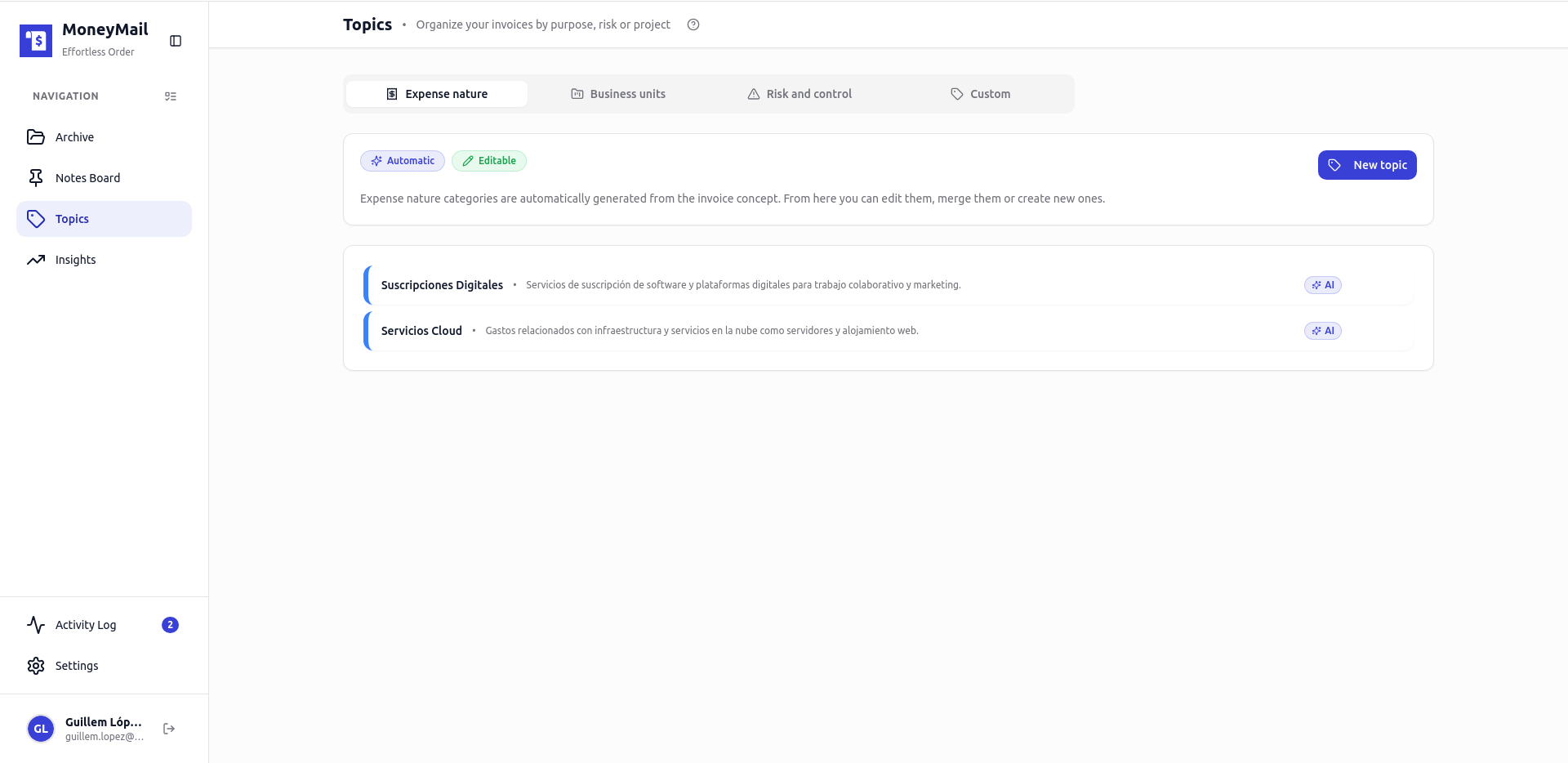
Task: Open the Custom topics view
Action: coord(980,93)
